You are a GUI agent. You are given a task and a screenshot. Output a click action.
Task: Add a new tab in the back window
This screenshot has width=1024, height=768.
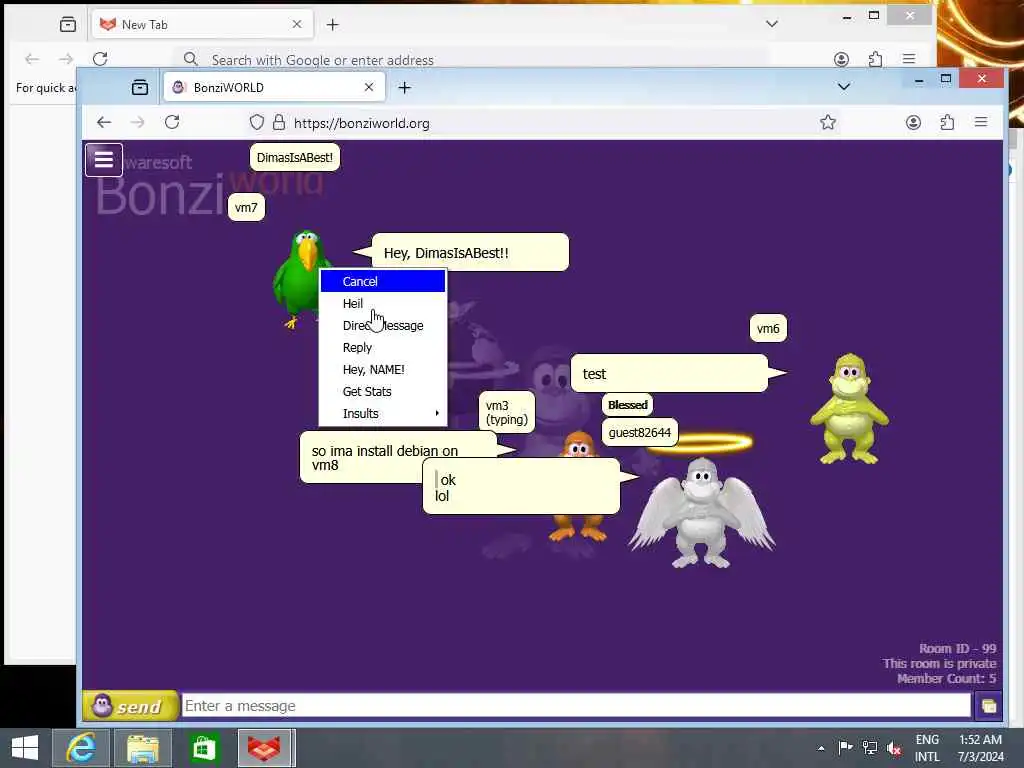click(x=332, y=25)
